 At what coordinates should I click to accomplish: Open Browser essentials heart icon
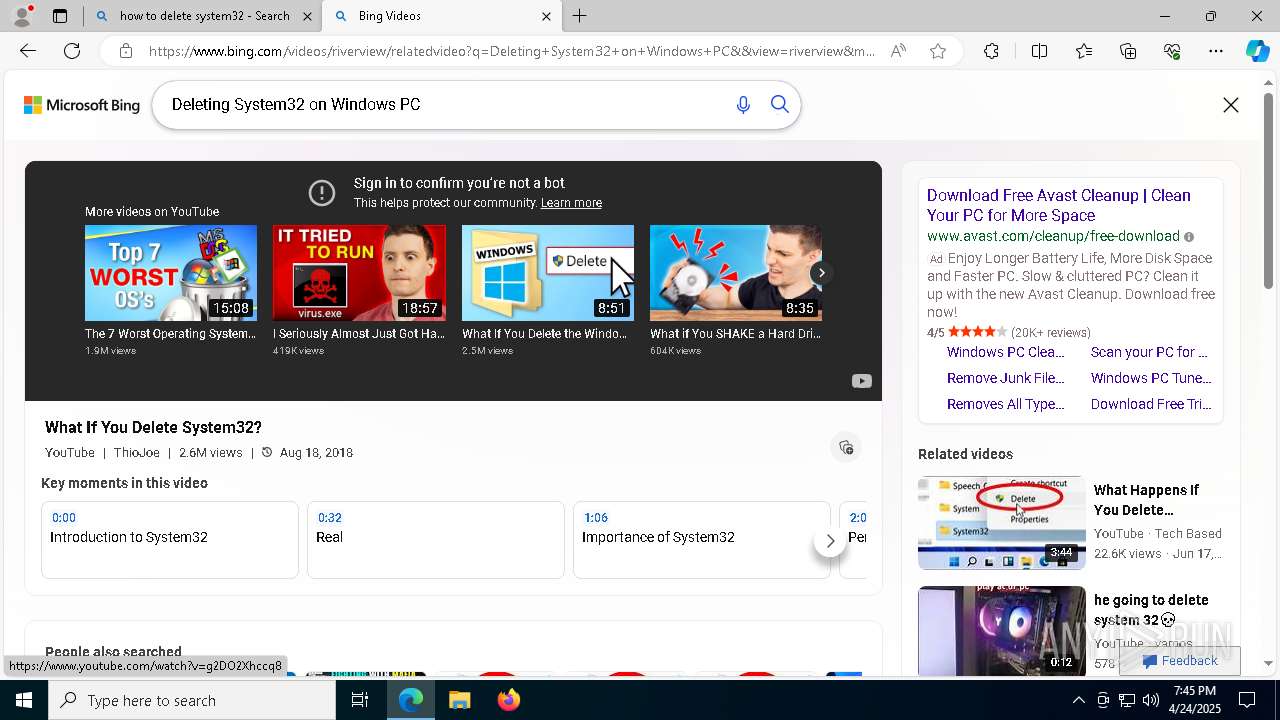pyautogui.click(x=1172, y=51)
